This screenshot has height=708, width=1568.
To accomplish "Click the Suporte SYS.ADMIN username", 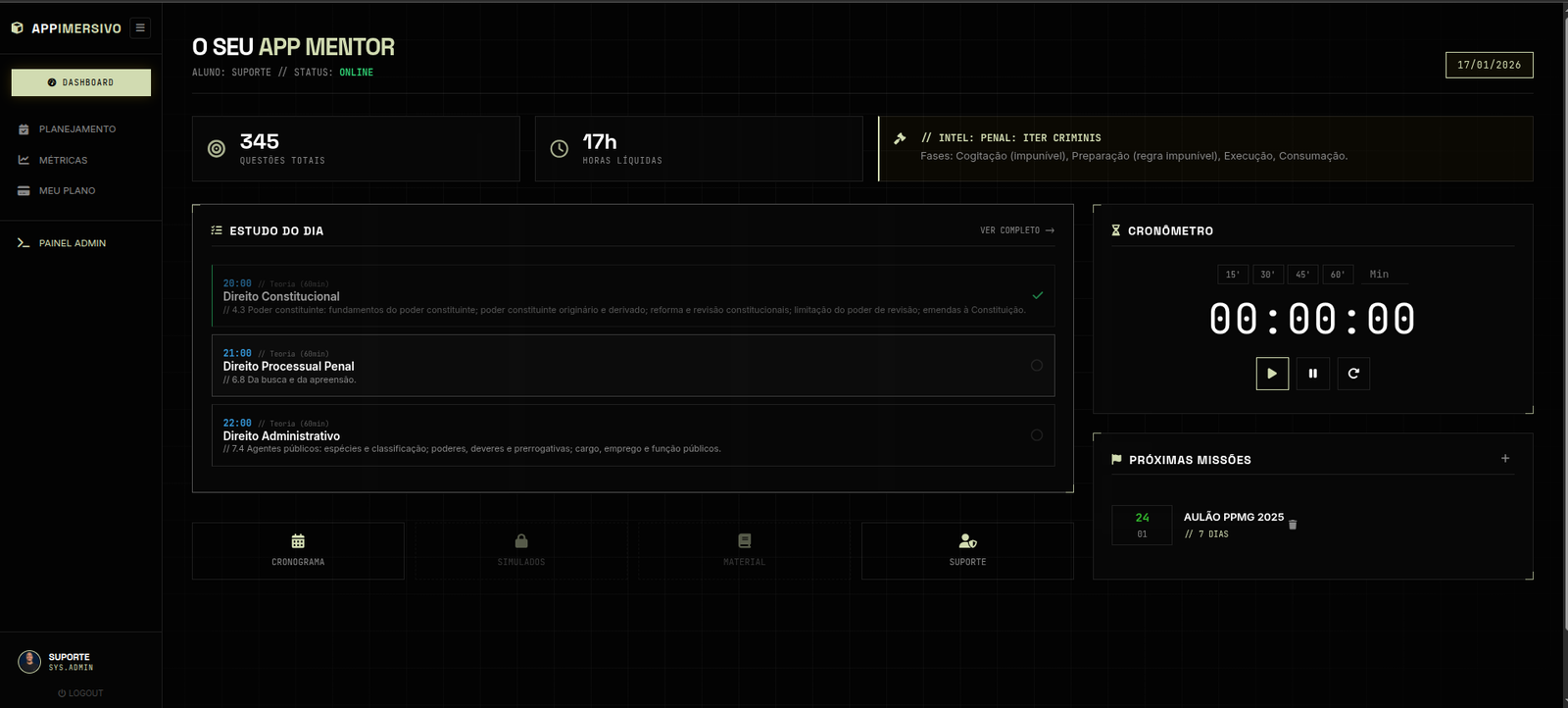I will pos(71,662).
